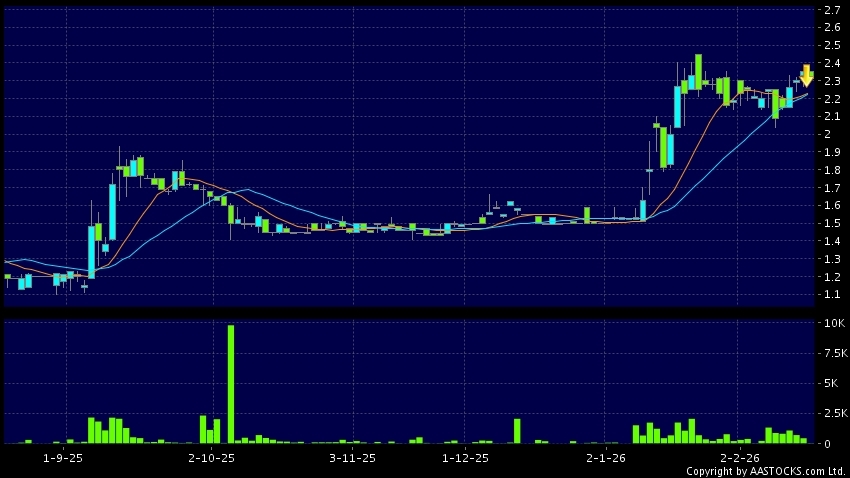Click the 2.7 price axis label

coord(830,10)
